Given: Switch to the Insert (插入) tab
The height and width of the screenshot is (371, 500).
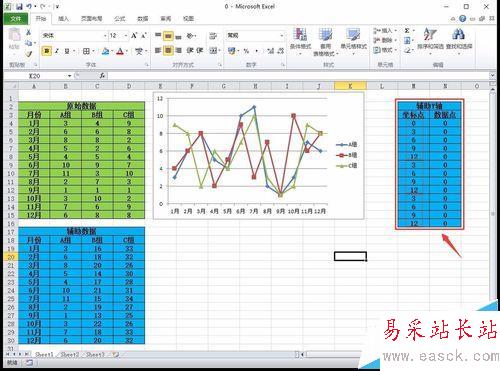Looking at the screenshot, I should 63,19.
